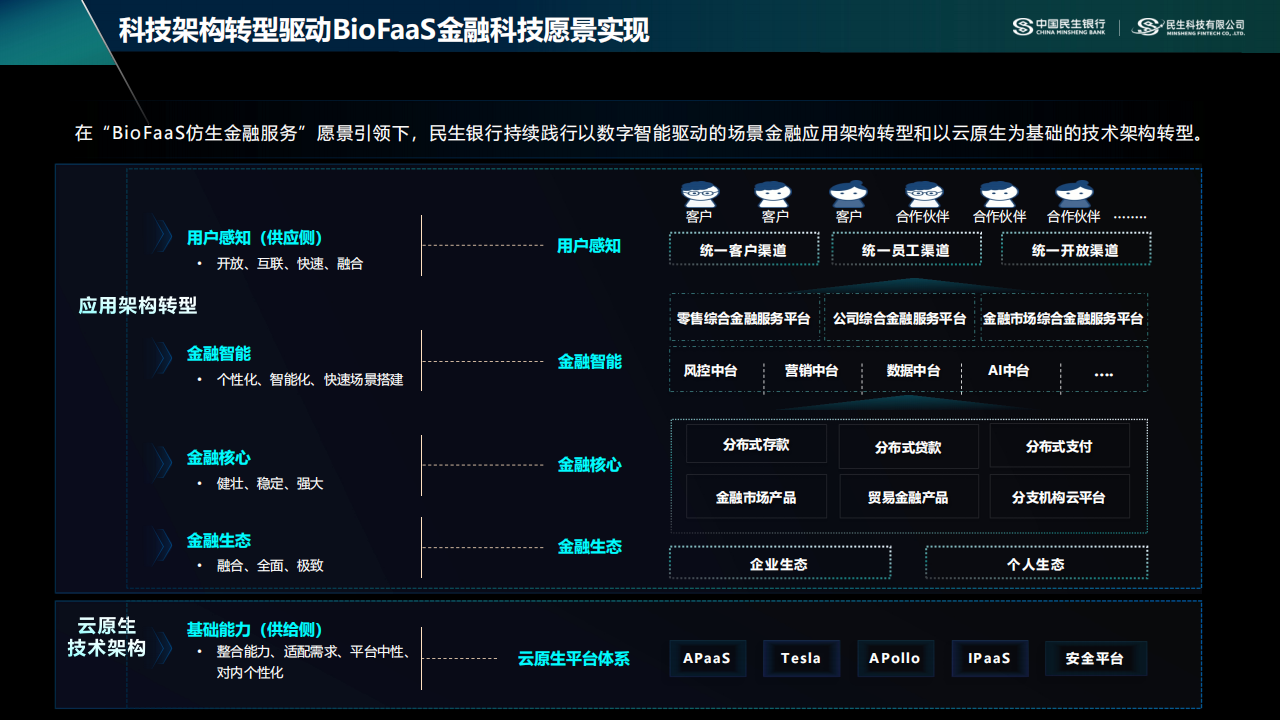Click the bullet text 融合、全面、极致
Viewport: 1280px width, 720px height.
[270, 565]
